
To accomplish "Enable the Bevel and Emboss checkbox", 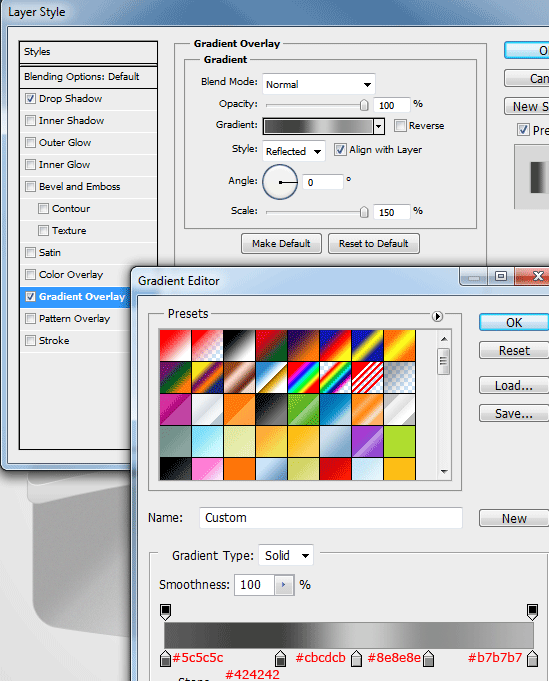I will point(30,186).
